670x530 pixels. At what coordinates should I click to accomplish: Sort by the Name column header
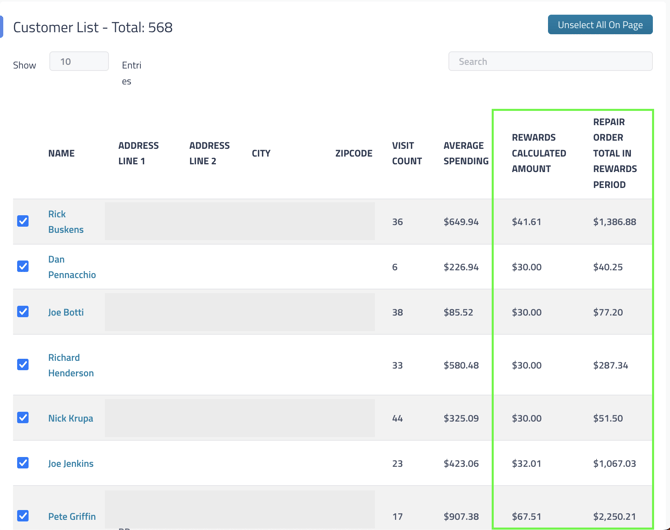click(x=61, y=154)
